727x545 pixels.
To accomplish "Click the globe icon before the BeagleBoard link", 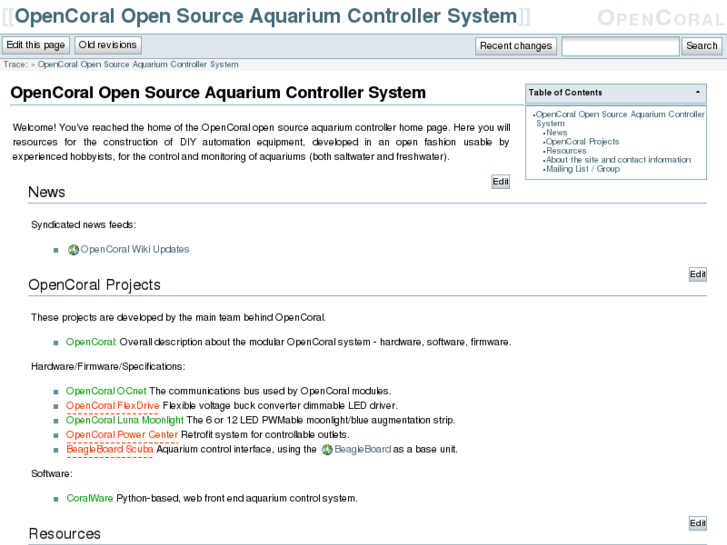I will click(327, 450).
